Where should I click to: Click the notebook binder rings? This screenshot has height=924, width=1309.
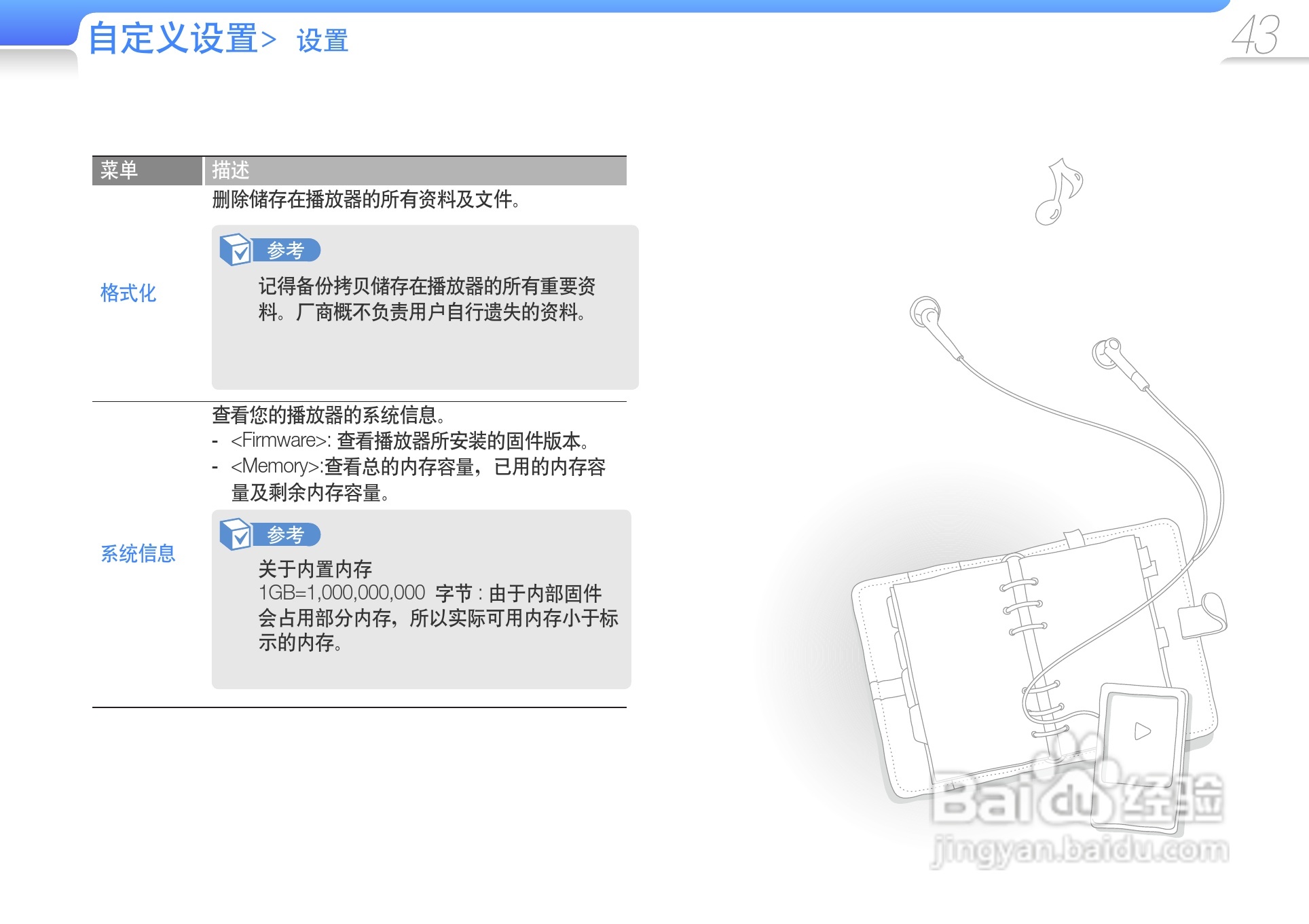click(1023, 604)
